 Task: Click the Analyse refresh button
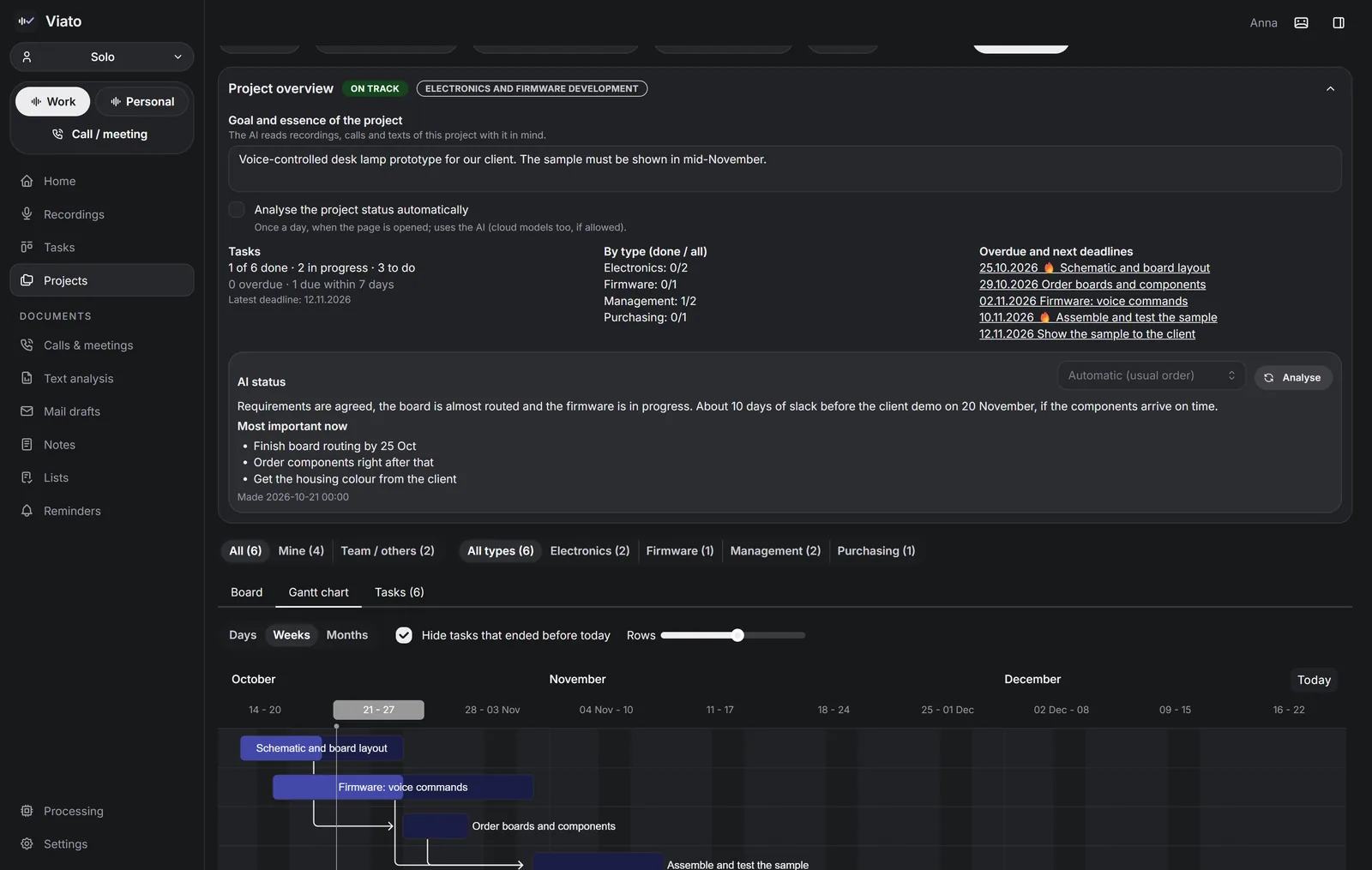(x=1293, y=377)
